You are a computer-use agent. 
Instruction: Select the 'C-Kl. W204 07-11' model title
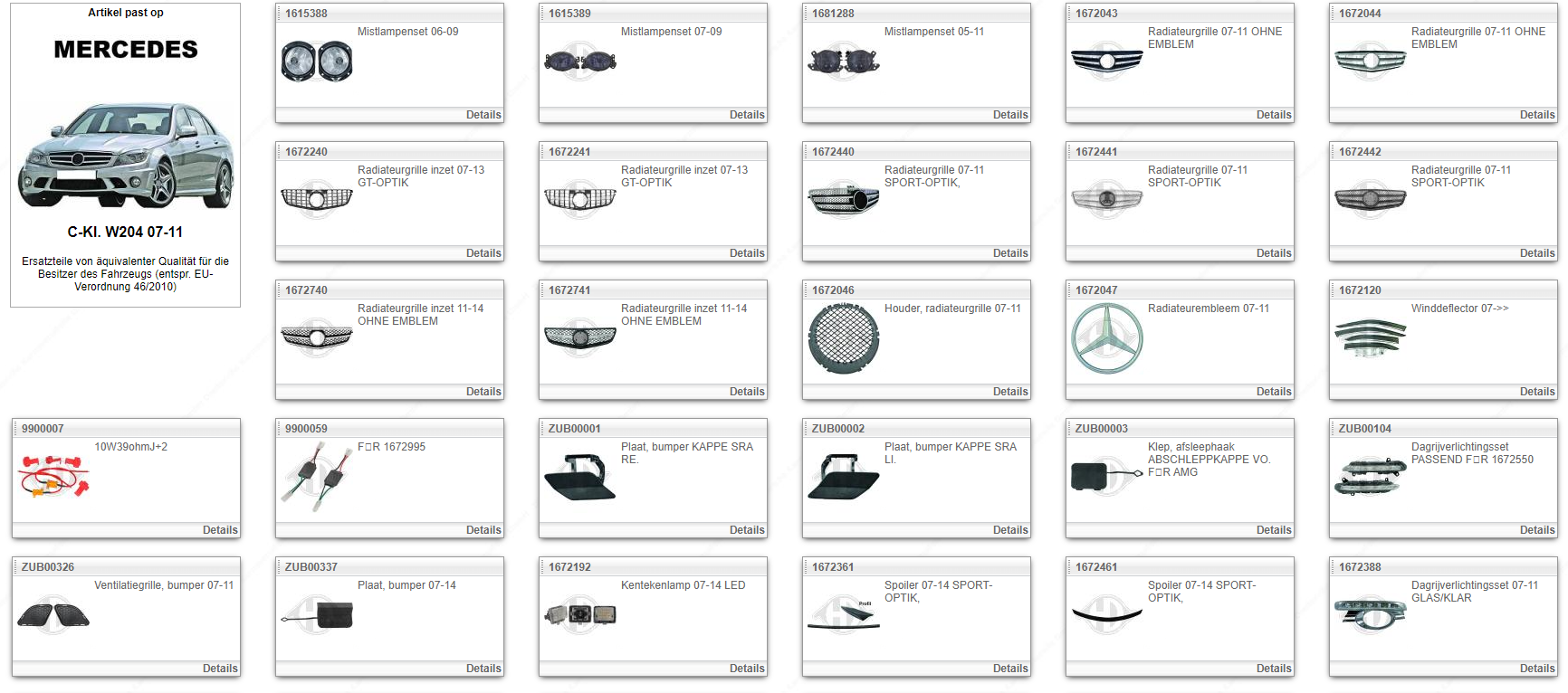coord(125,233)
